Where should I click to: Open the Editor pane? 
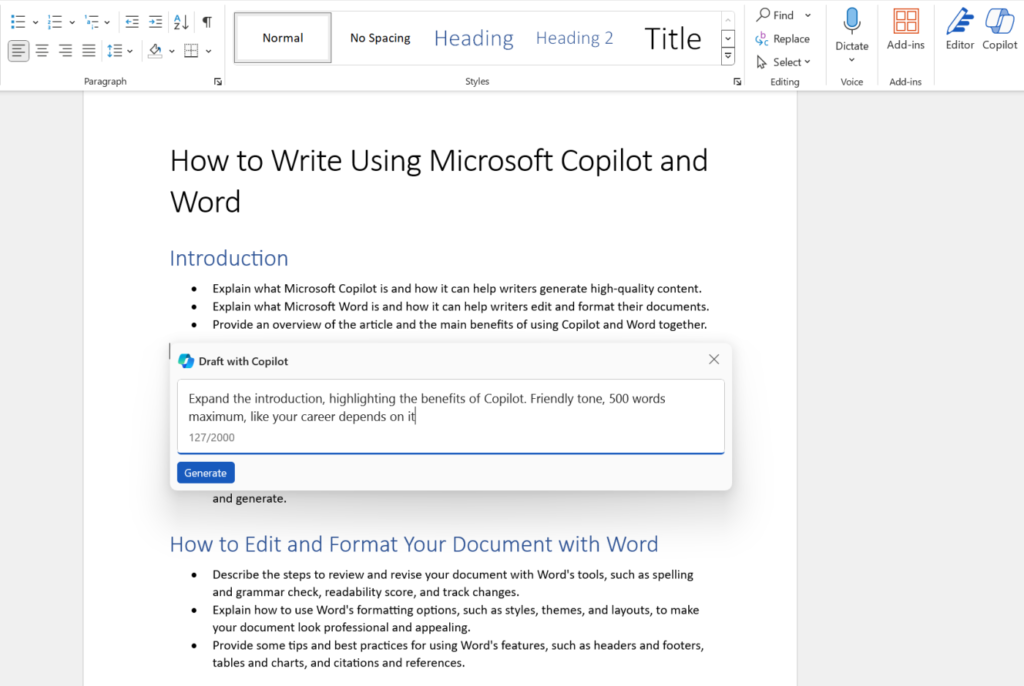pyautogui.click(x=960, y=29)
